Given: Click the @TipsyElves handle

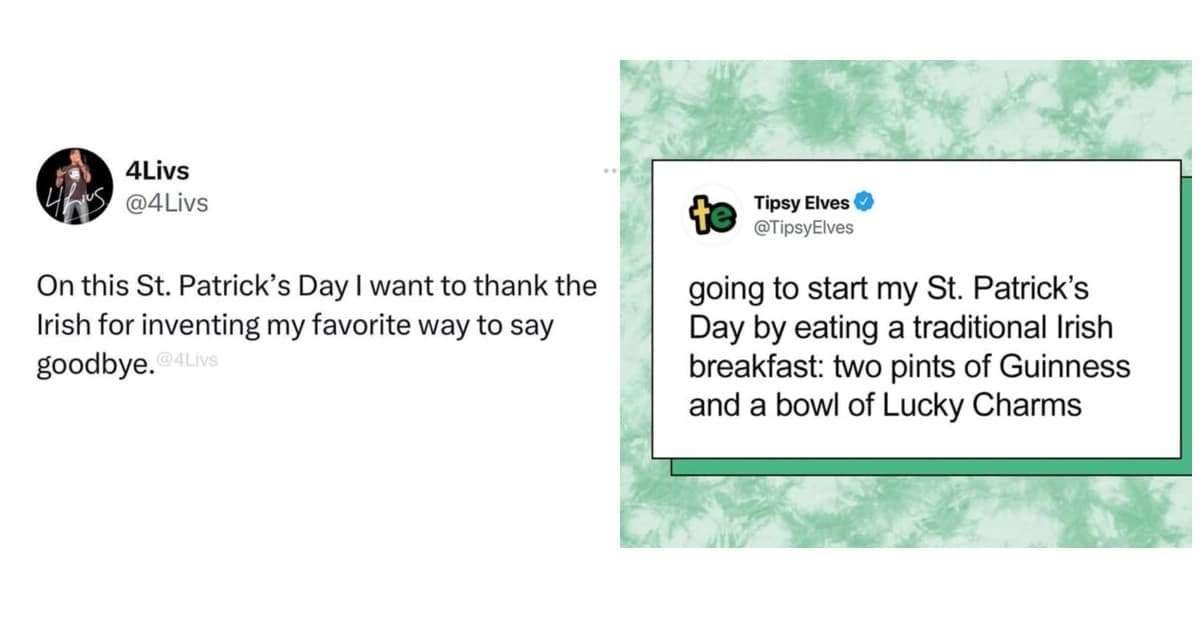Looking at the screenshot, I should tap(803, 227).
